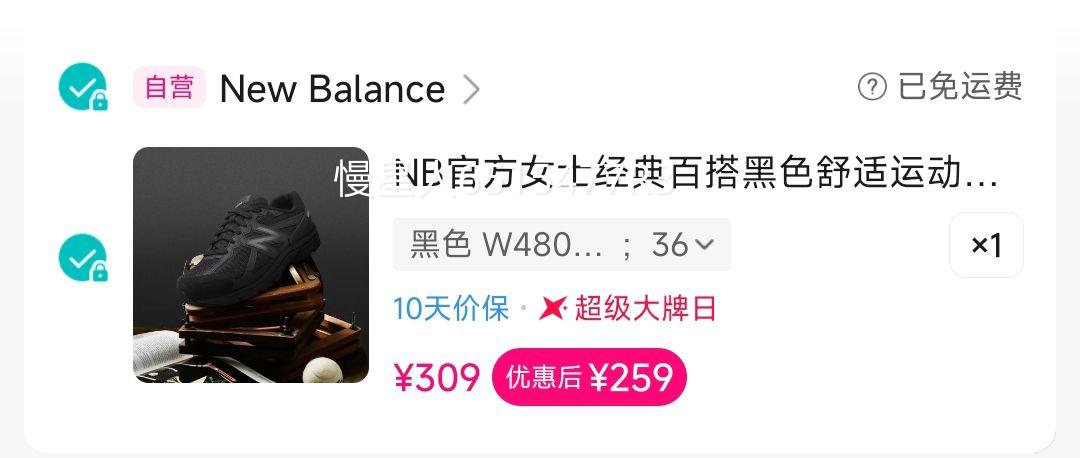Click the down arrow beside size 36
The height and width of the screenshot is (458, 1080).
click(x=705, y=244)
